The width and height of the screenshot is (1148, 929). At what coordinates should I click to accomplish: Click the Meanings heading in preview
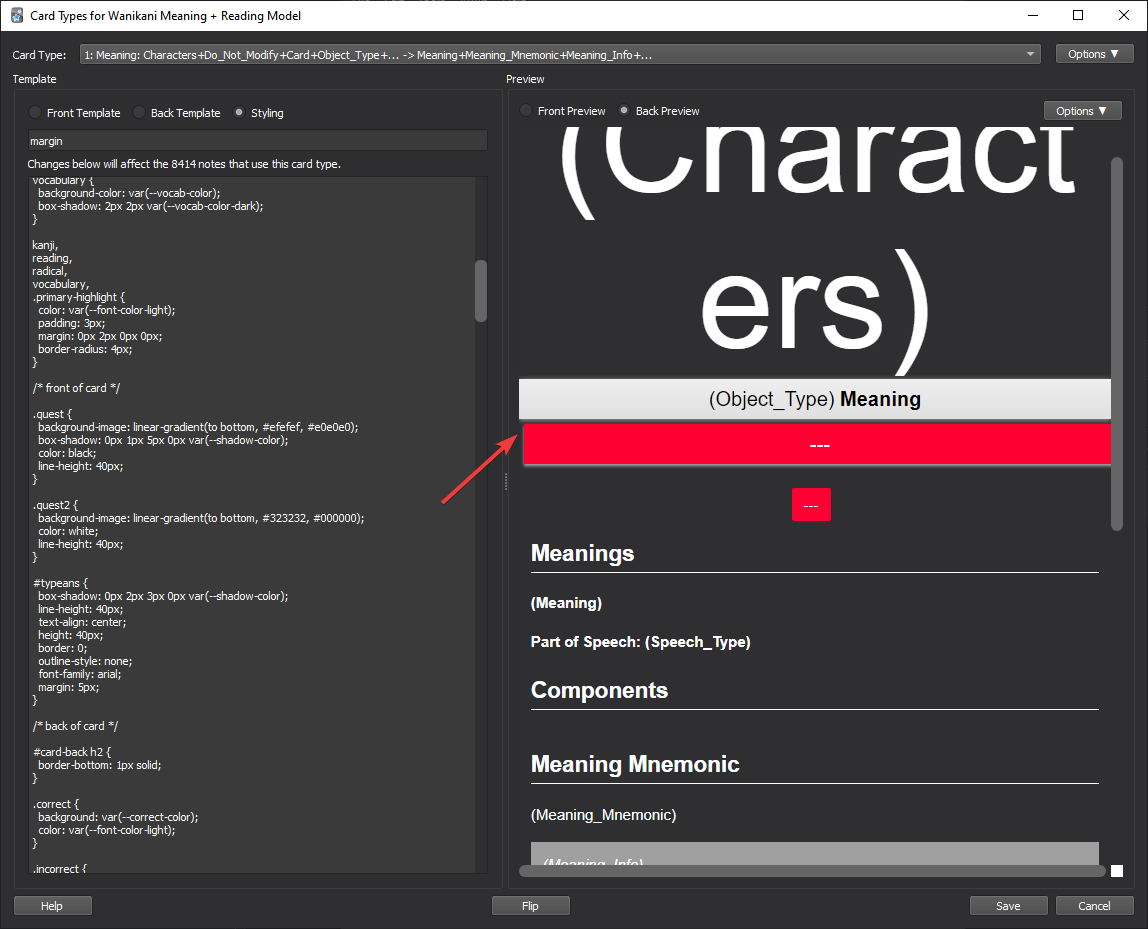click(582, 553)
